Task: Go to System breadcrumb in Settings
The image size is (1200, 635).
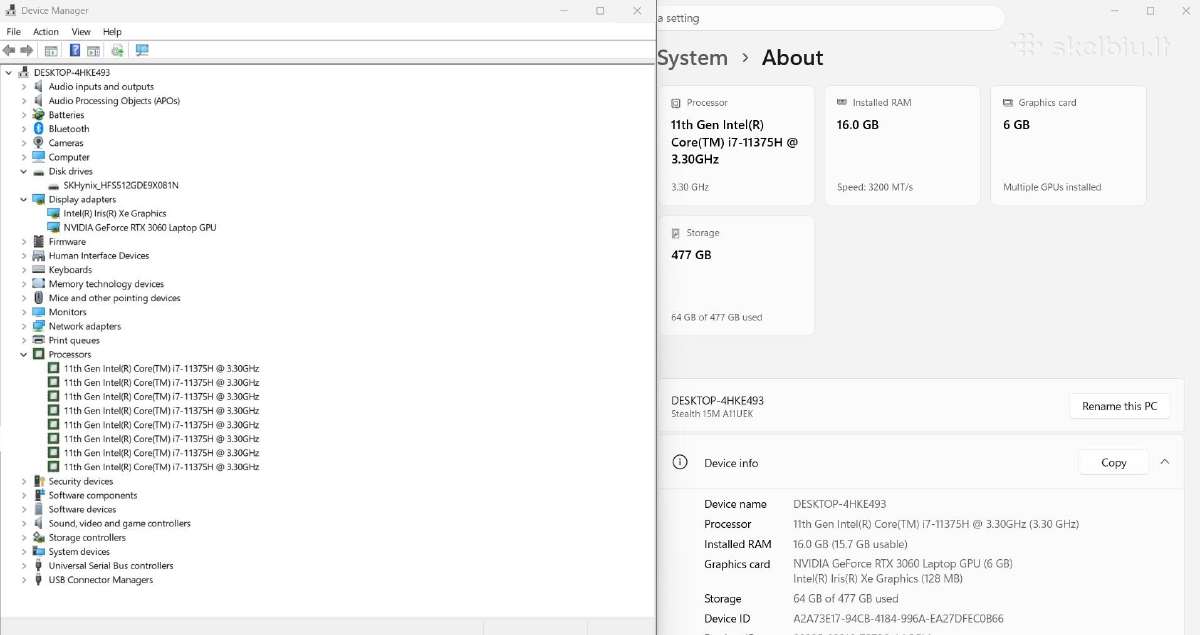Action: (x=692, y=58)
